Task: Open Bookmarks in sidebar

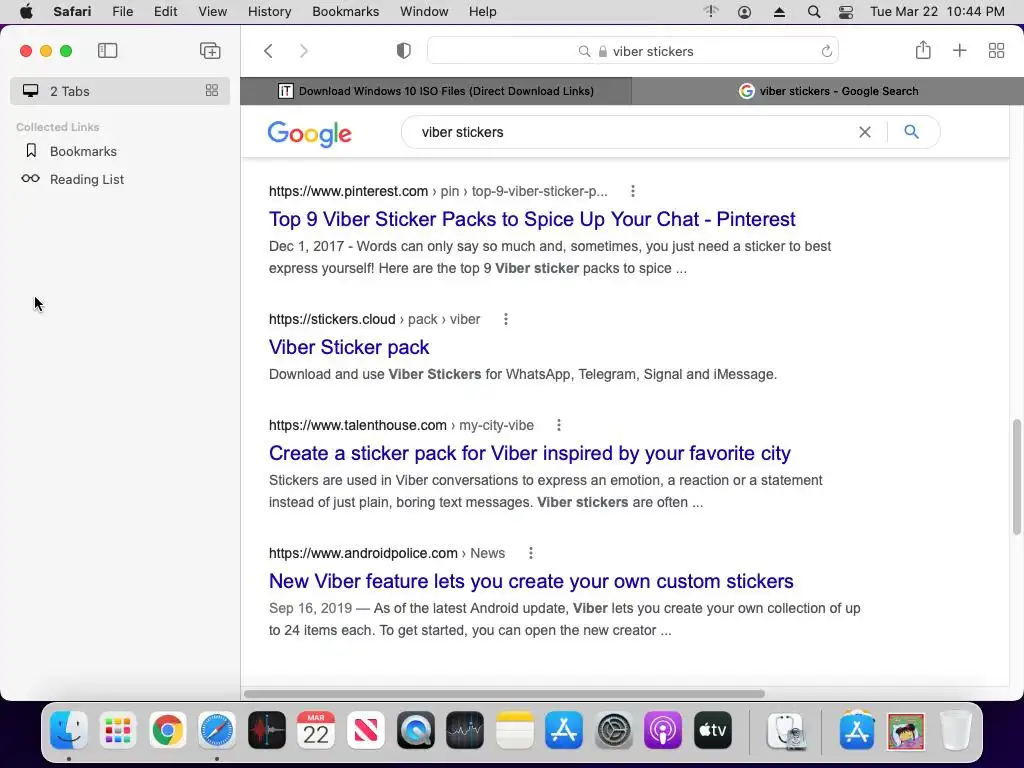Action: coord(83,152)
